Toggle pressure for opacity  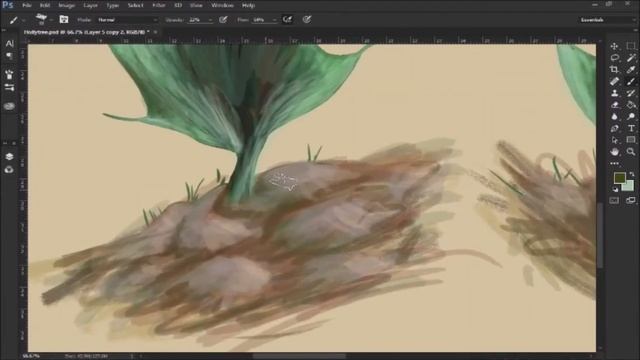(223, 19)
